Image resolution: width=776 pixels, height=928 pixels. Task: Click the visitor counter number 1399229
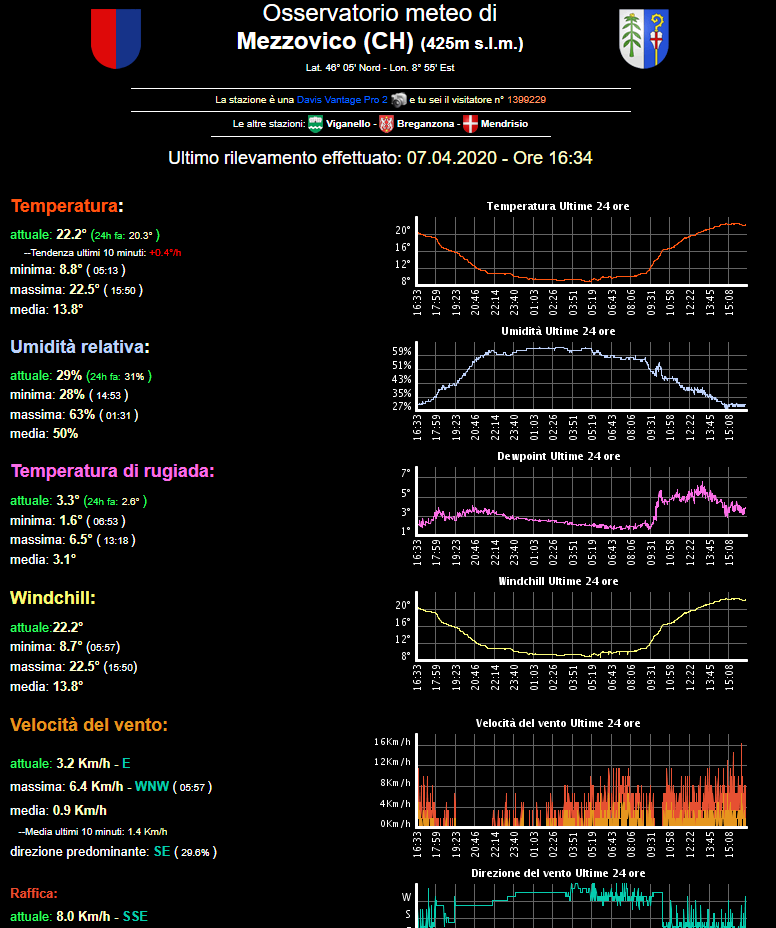coord(526,100)
